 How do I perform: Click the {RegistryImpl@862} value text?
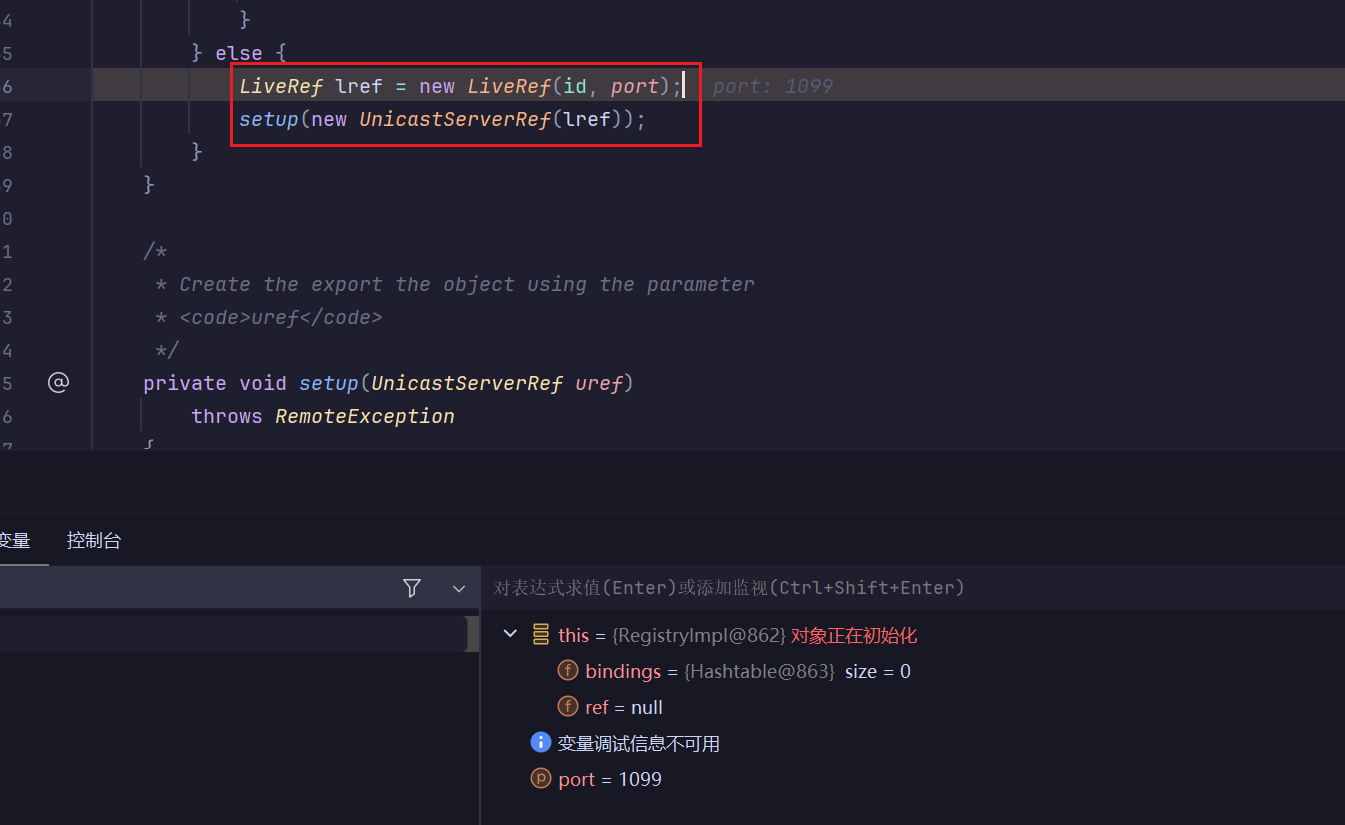click(699, 635)
